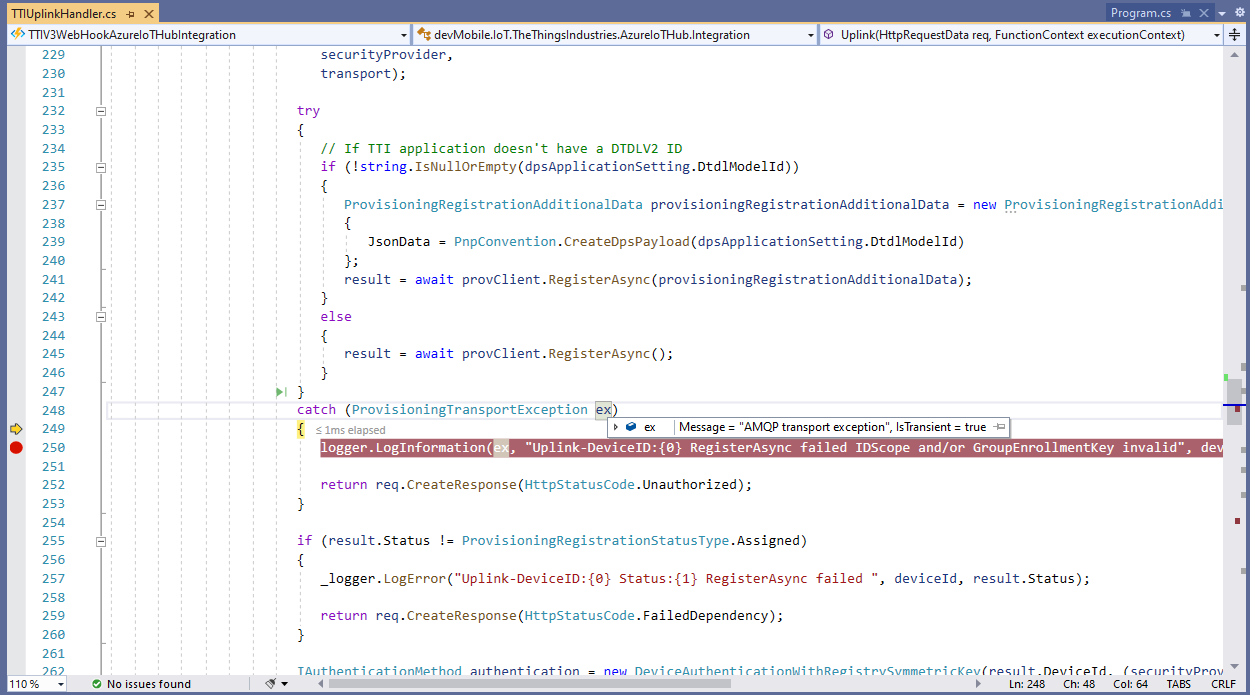Click the CRLF line ending indicator

pos(1223,684)
